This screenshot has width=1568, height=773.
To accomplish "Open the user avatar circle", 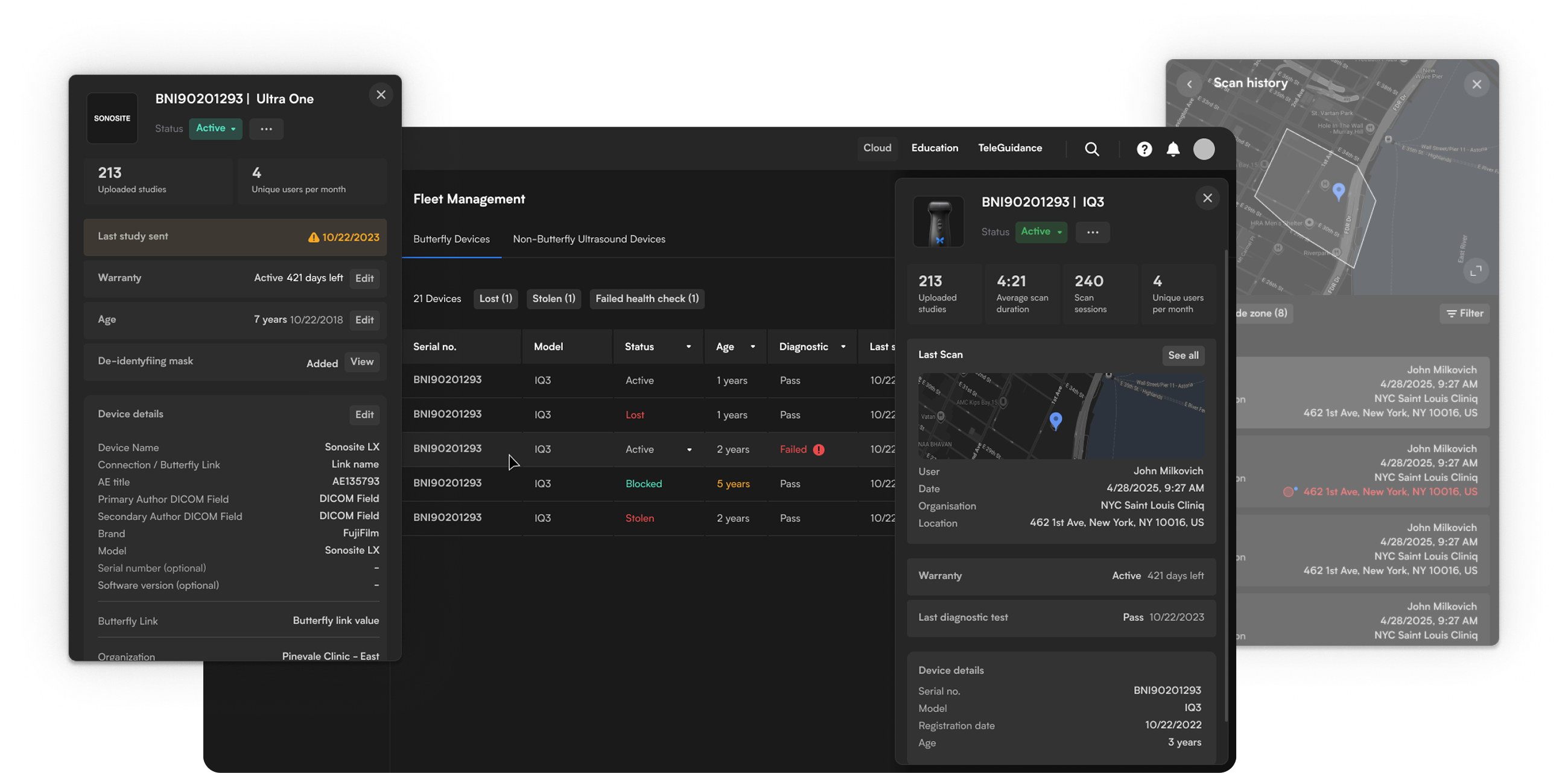I will (x=1204, y=149).
